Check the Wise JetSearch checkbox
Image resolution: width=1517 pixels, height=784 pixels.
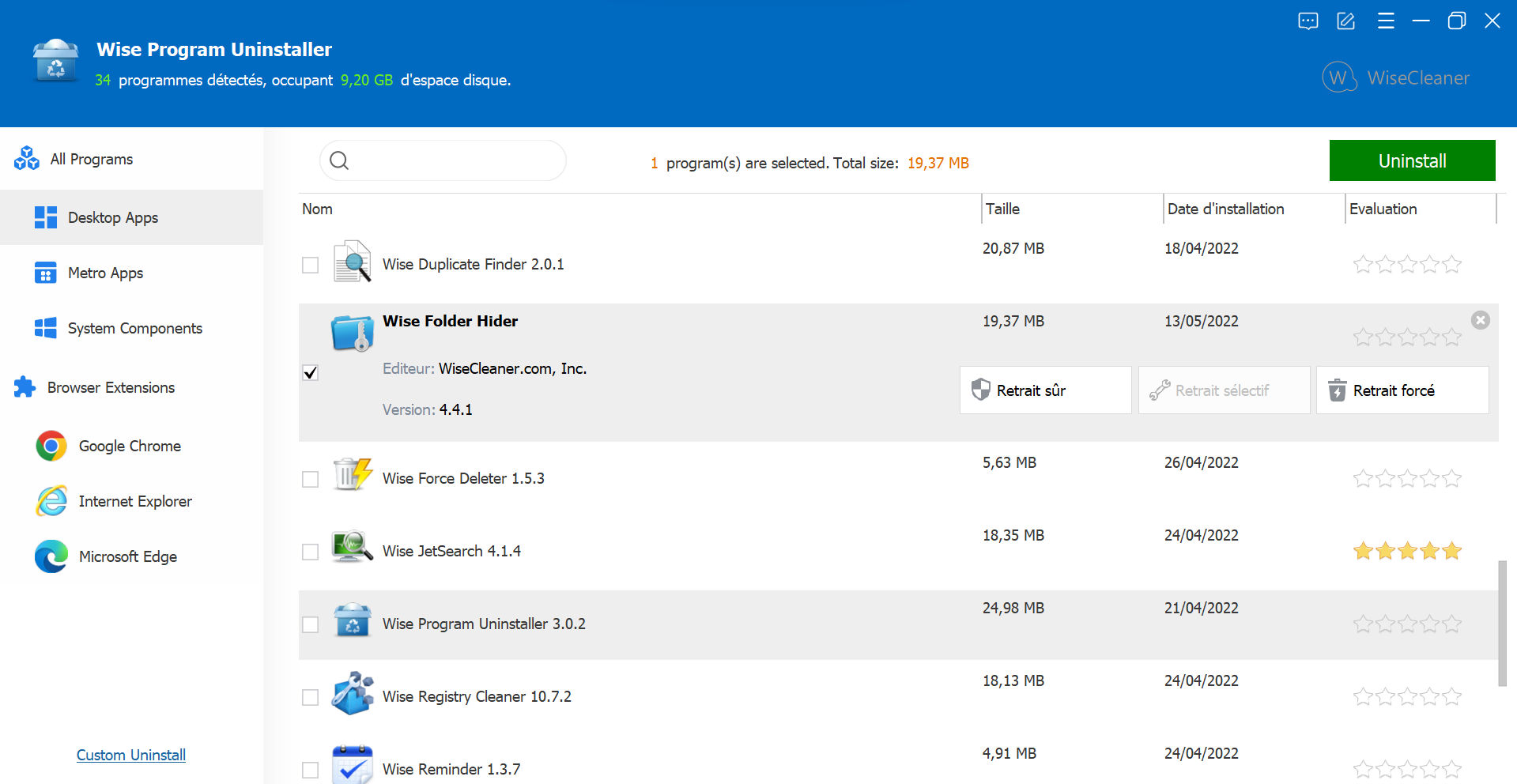(311, 552)
